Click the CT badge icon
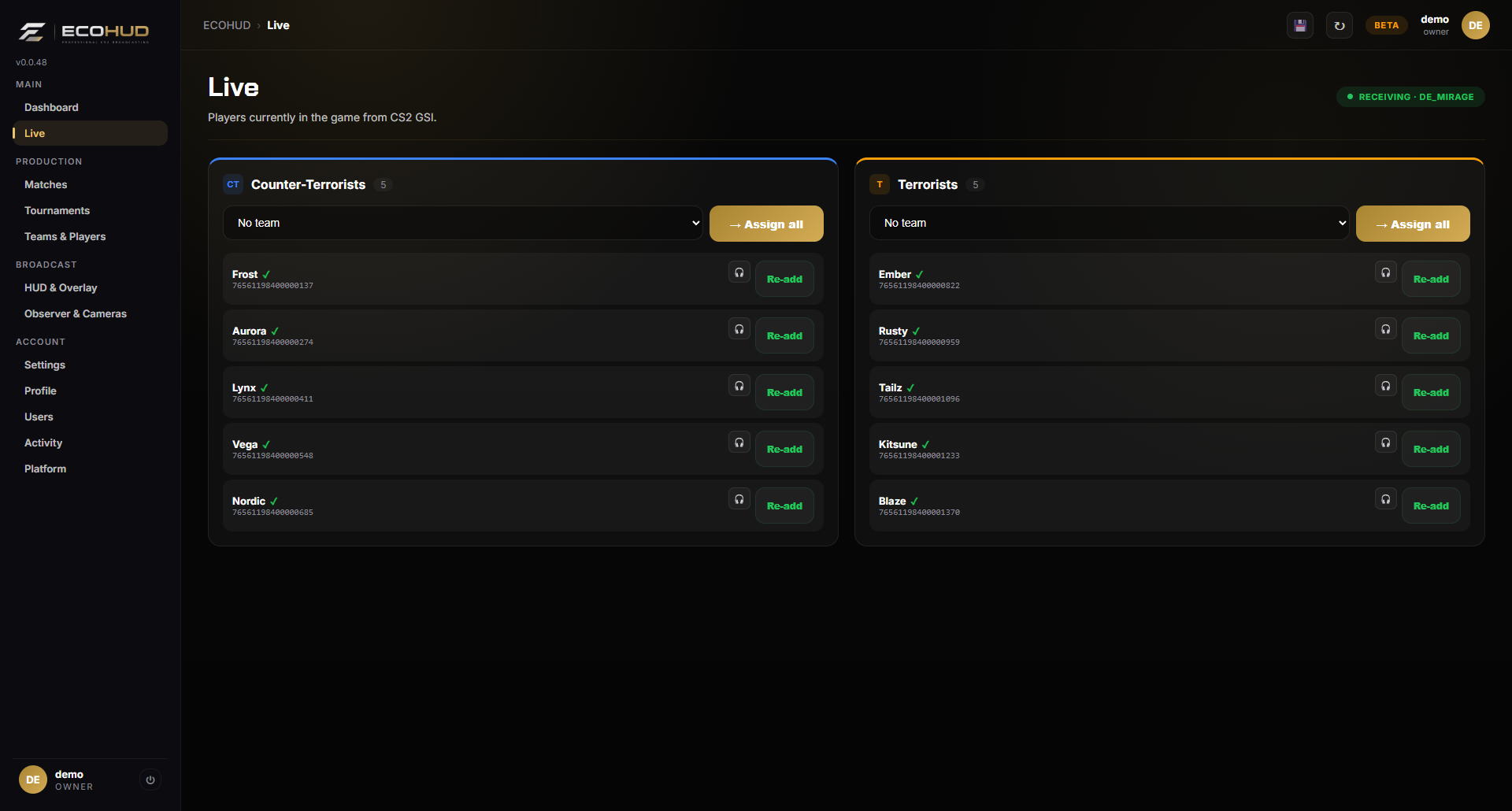The image size is (1512, 811). pos(233,184)
